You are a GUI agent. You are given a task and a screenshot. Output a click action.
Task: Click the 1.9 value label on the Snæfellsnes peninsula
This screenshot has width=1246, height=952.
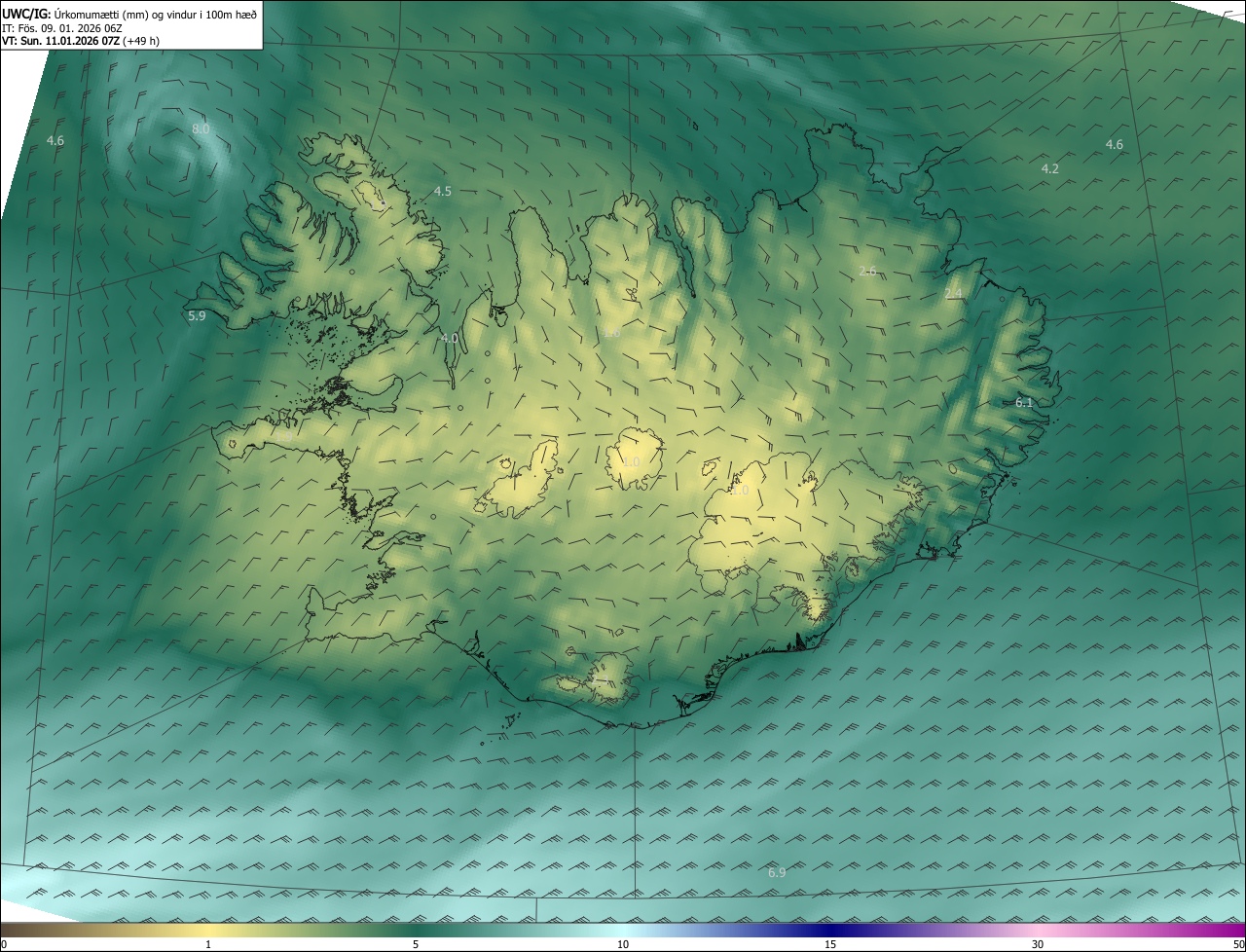tap(283, 439)
